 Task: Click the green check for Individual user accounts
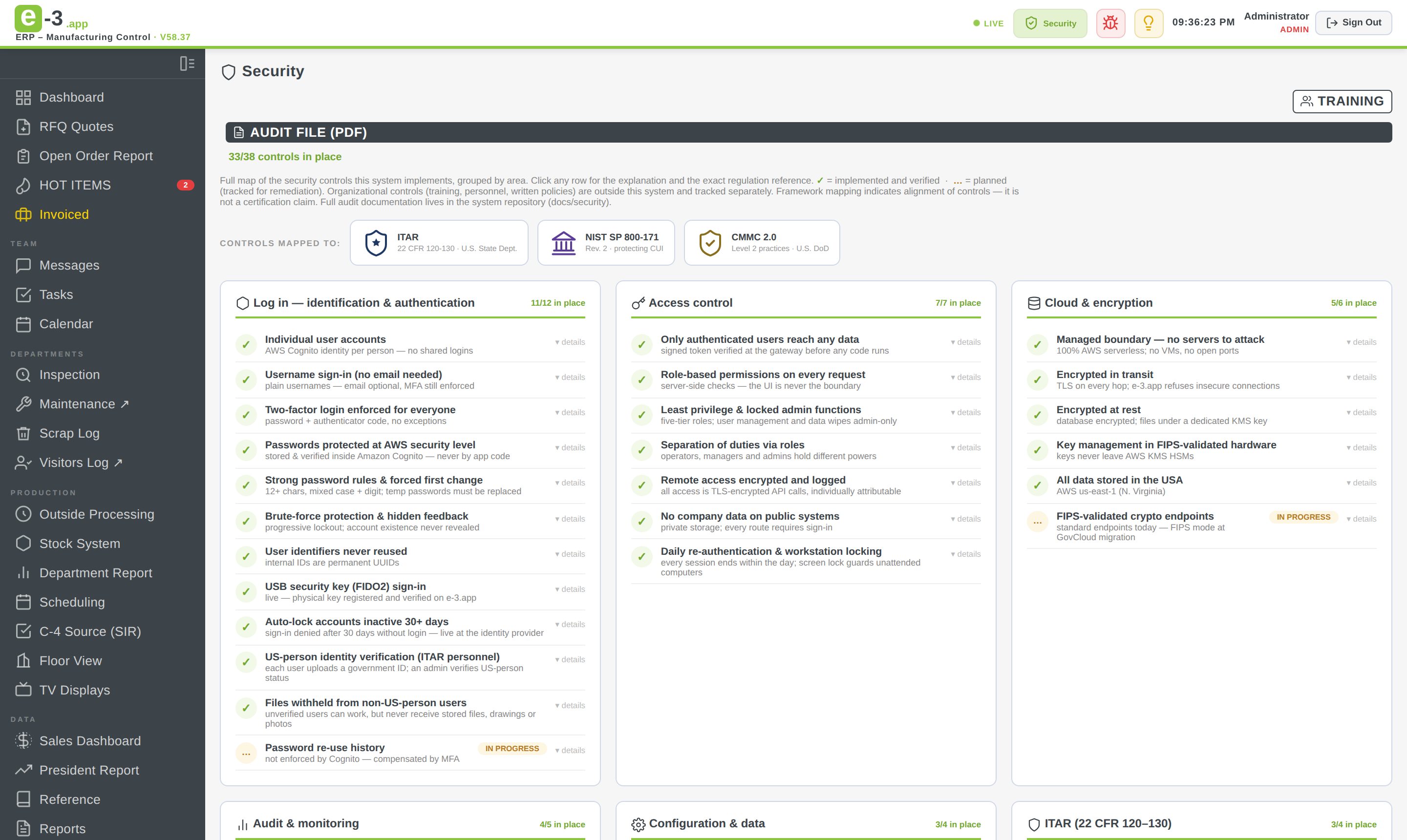point(246,345)
